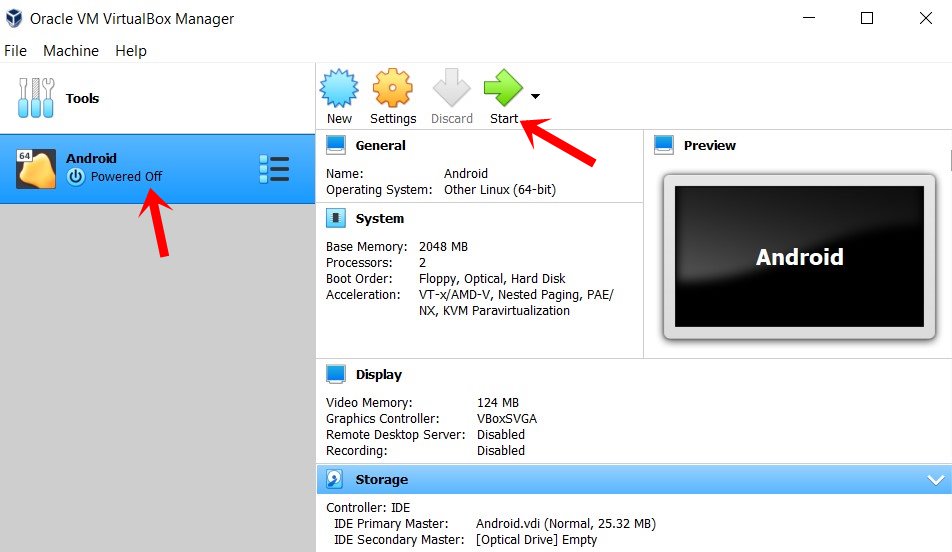
Task: Click the 'Other Linux (64-bit)' value
Action: pyautogui.click(x=500, y=189)
